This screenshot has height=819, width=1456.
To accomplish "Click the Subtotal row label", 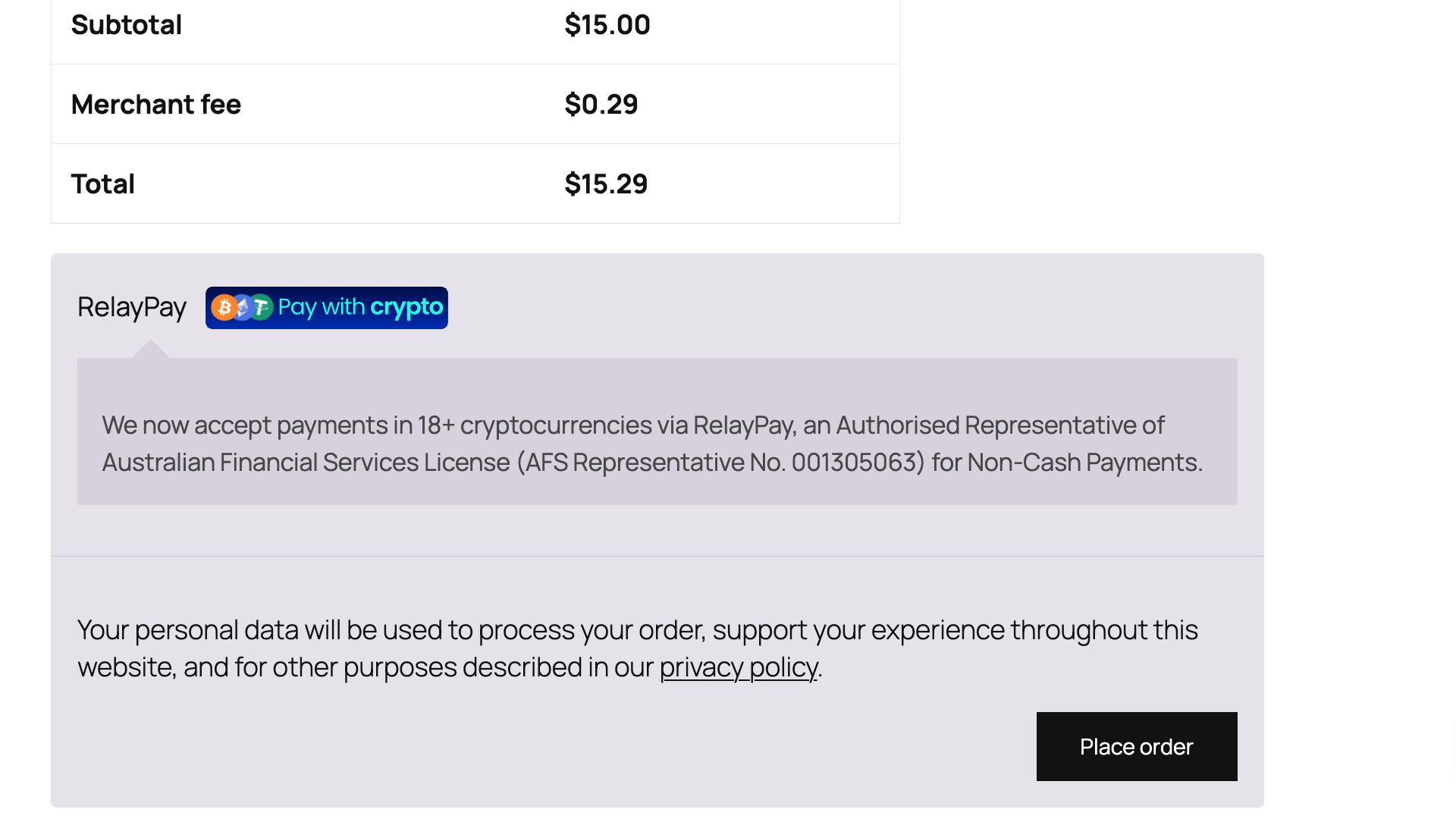I will pos(127,25).
